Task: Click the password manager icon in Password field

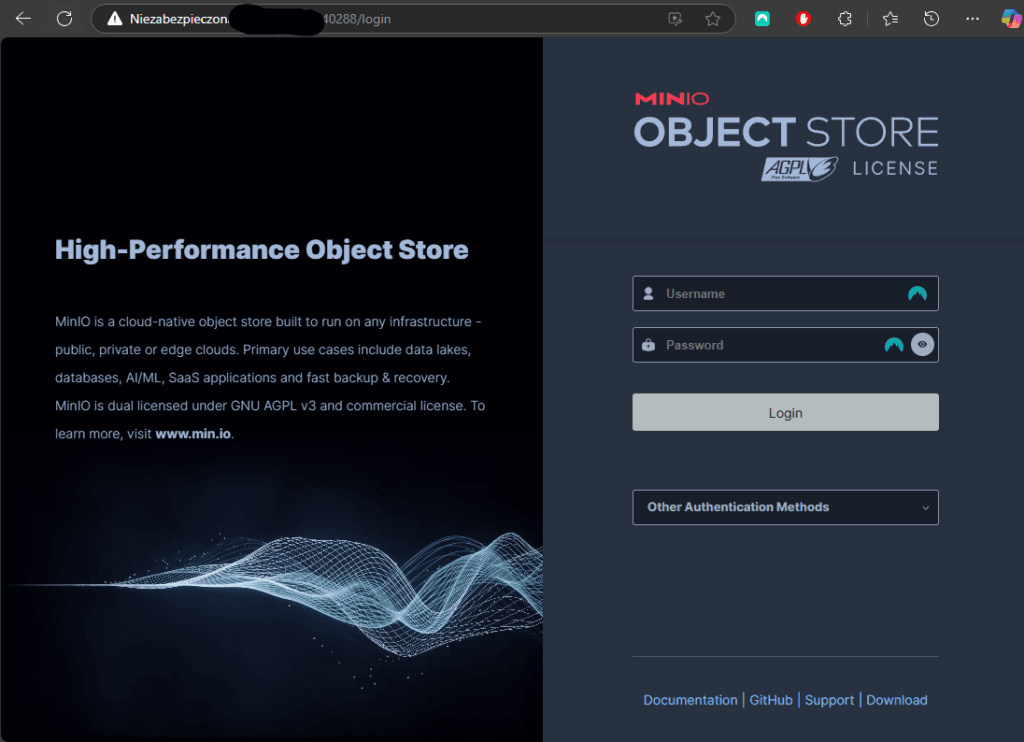Action: 894,345
